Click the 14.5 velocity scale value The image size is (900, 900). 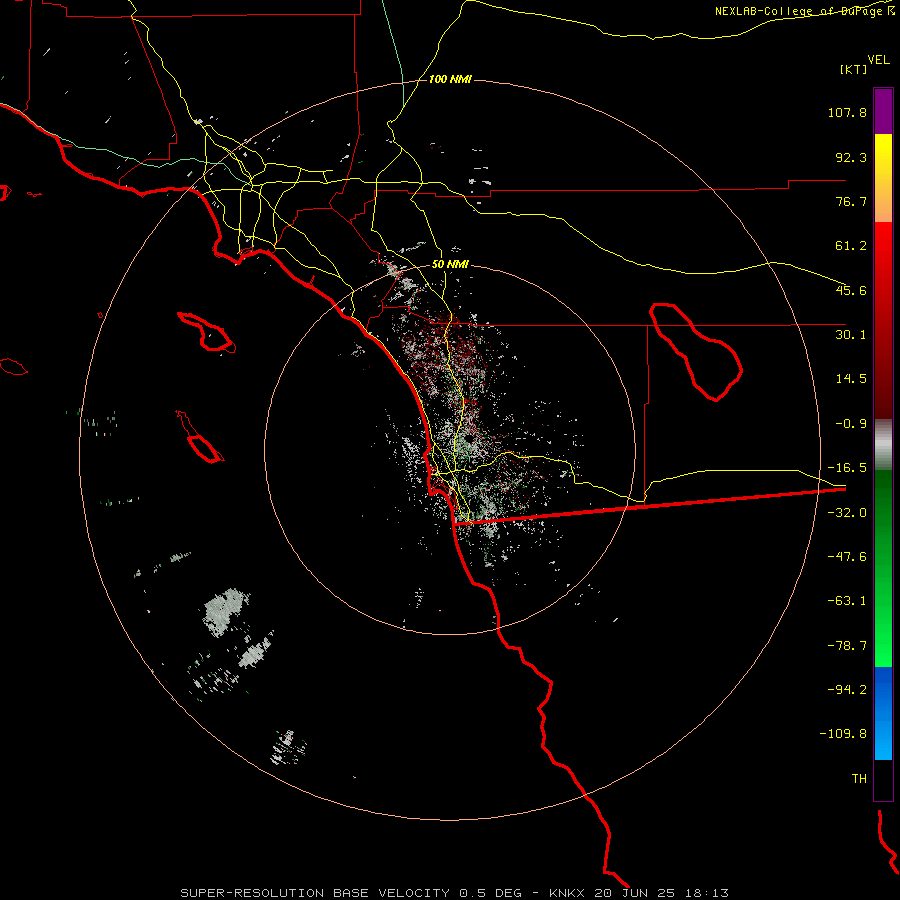pos(851,379)
